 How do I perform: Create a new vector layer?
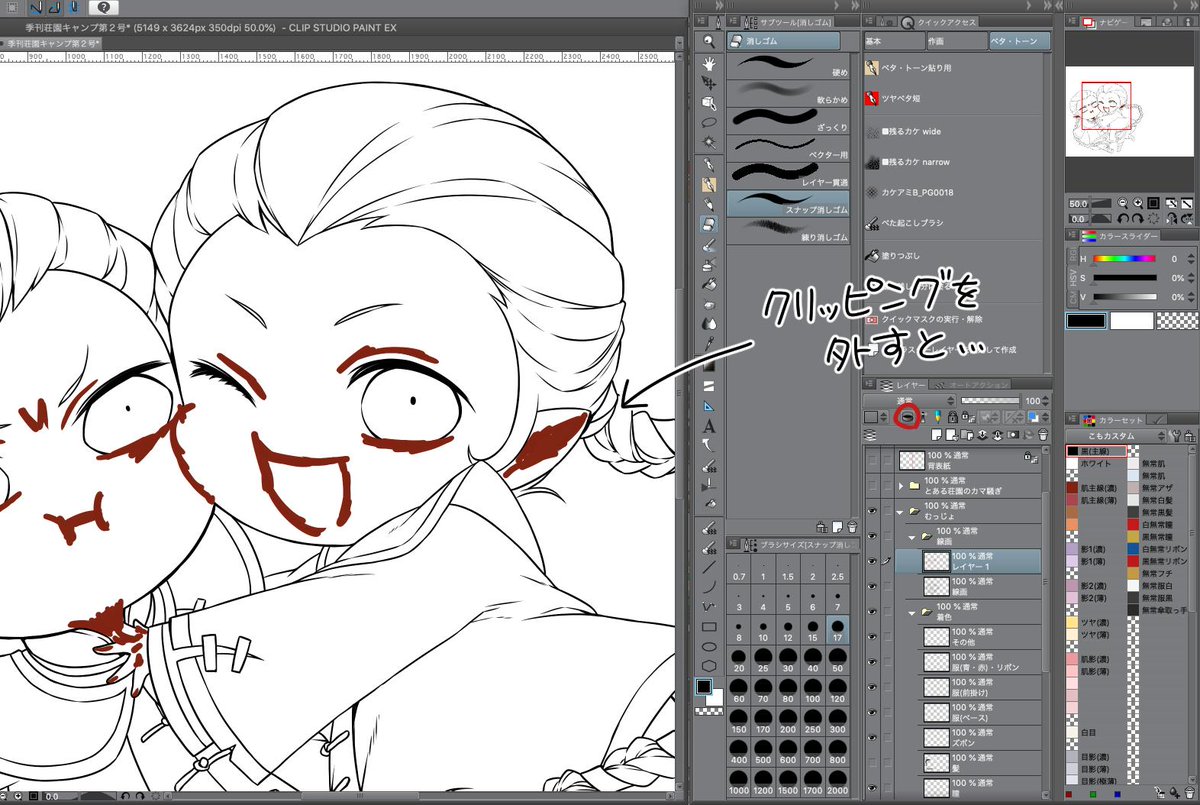click(x=950, y=435)
